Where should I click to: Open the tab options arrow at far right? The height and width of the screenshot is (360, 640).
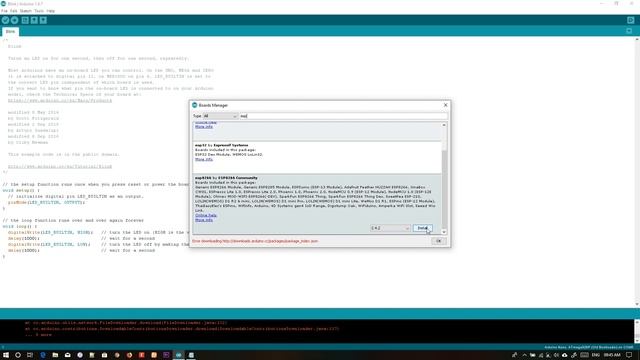[x=629, y=31]
